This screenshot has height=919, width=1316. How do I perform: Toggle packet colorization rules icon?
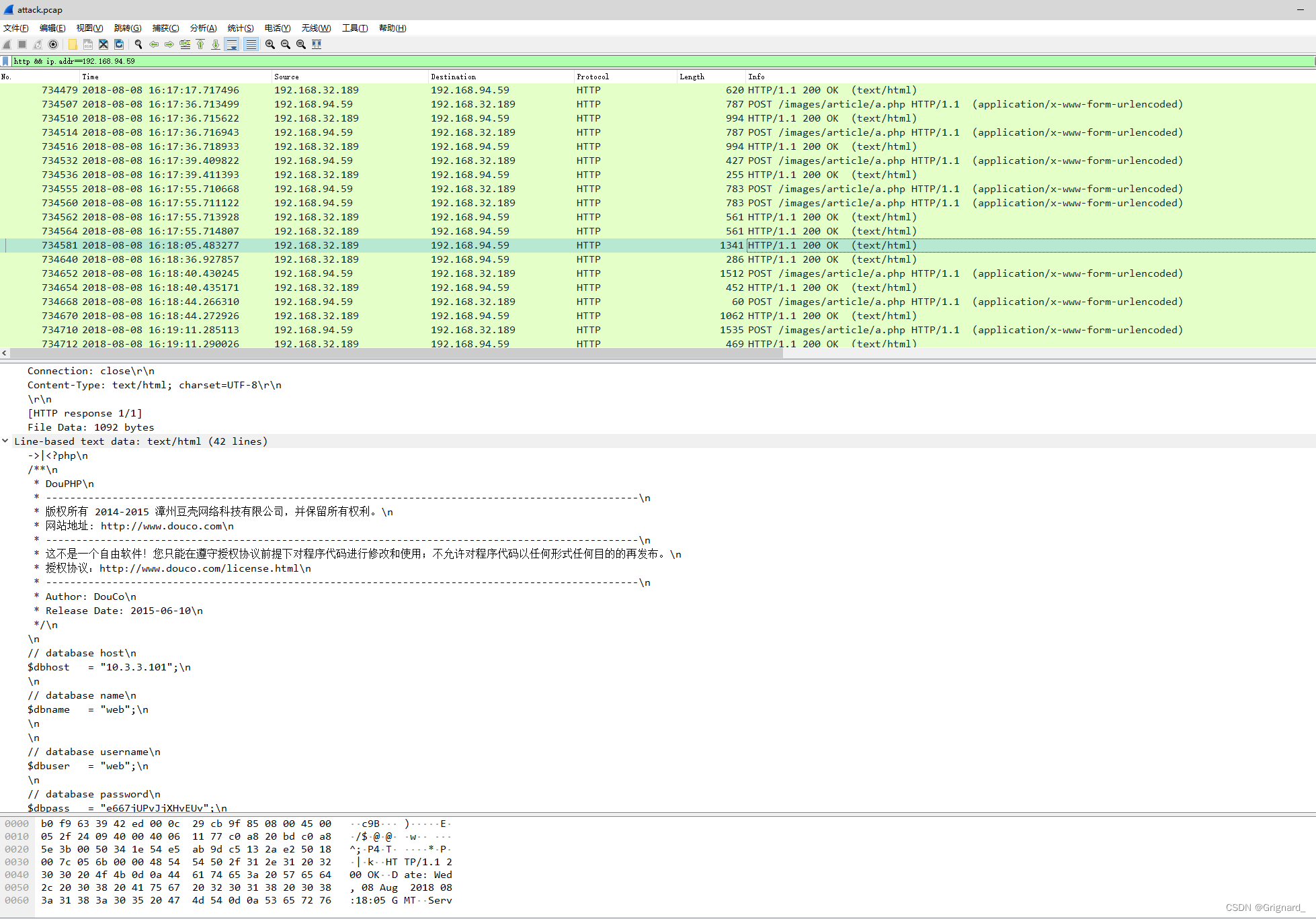251,44
